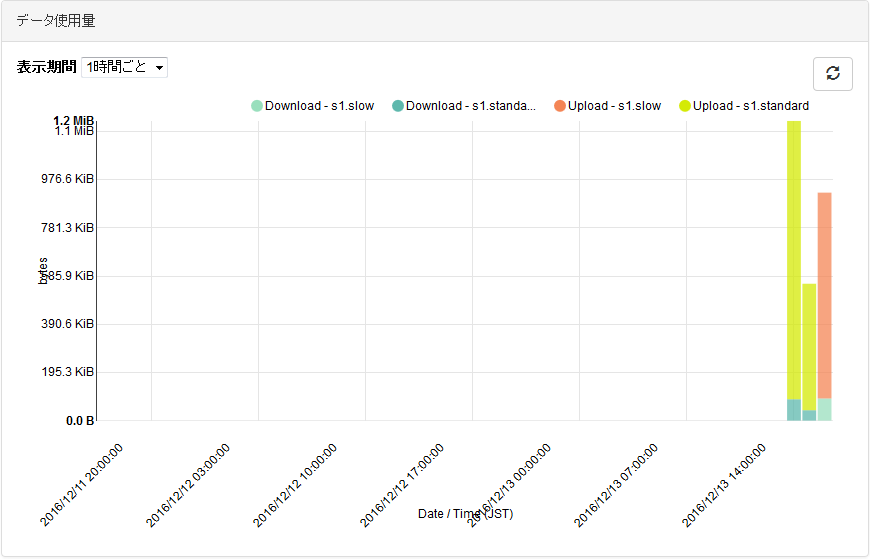Click the refresh chart button
The width and height of the screenshot is (870, 559).
tap(832, 74)
